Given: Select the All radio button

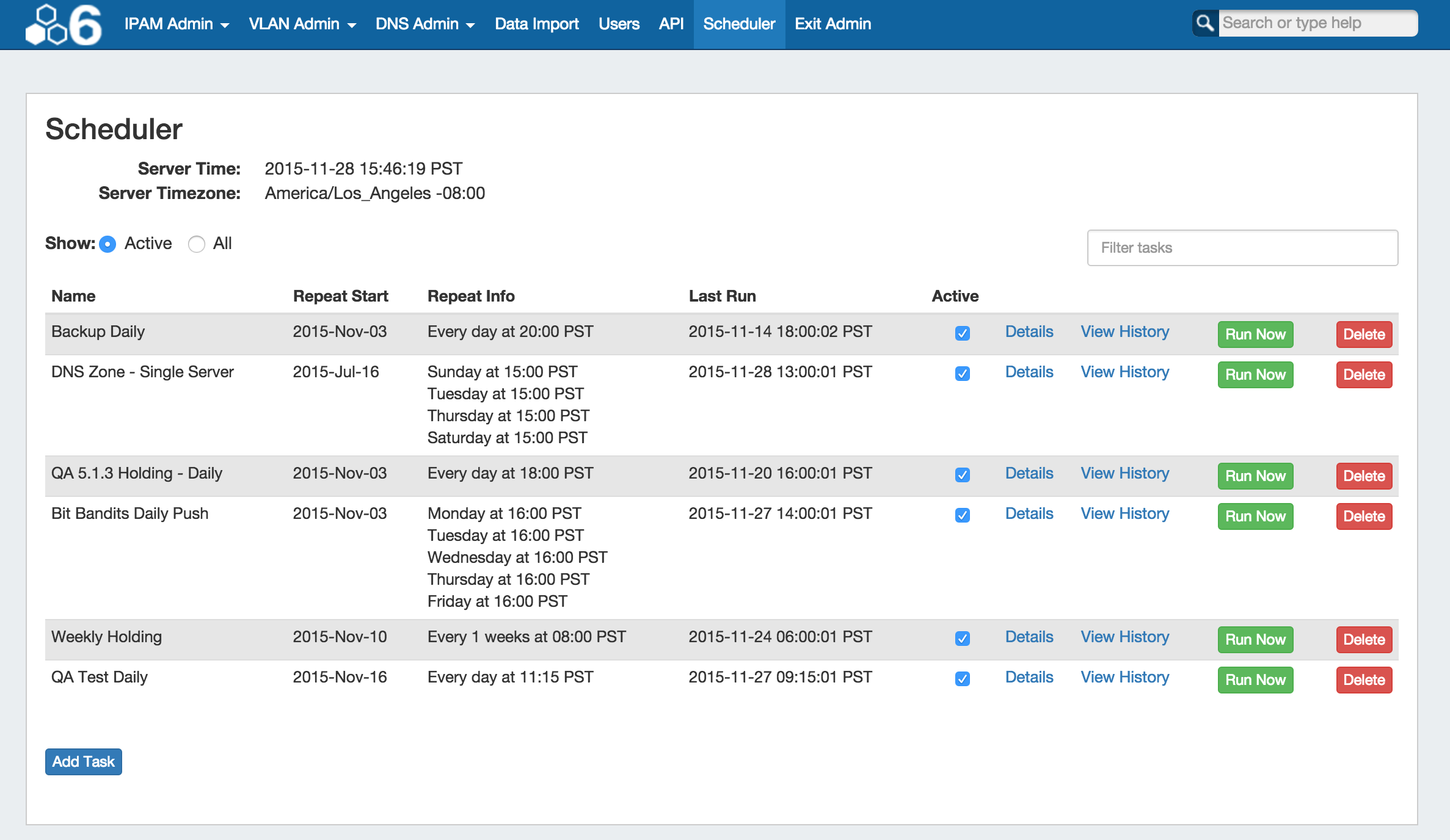Looking at the screenshot, I should 196,244.
